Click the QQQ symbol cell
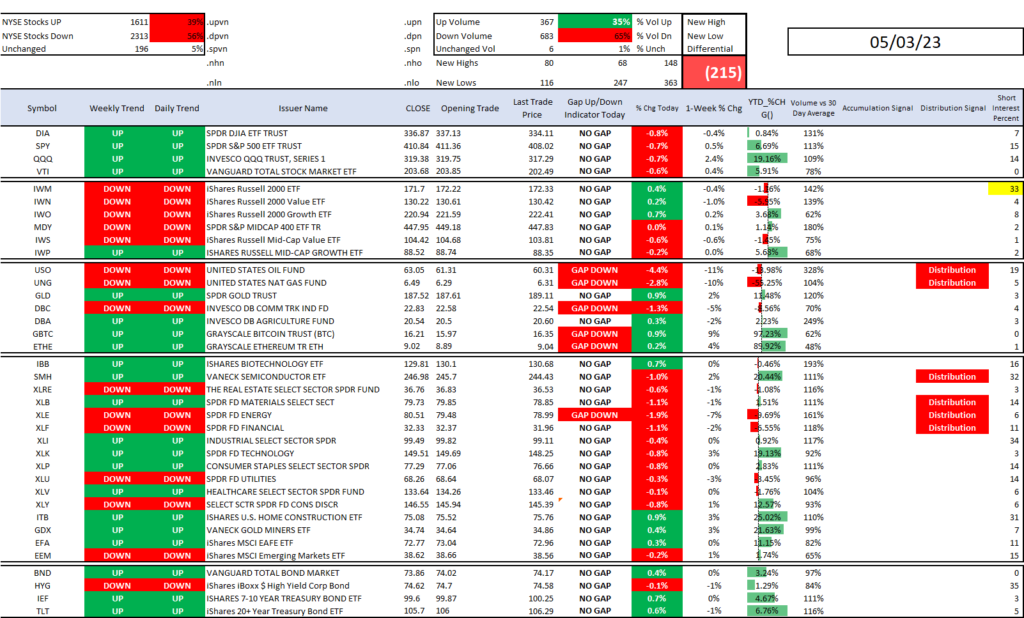The width and height of the screenshot is (1024, 618). [x=42, y=159]
